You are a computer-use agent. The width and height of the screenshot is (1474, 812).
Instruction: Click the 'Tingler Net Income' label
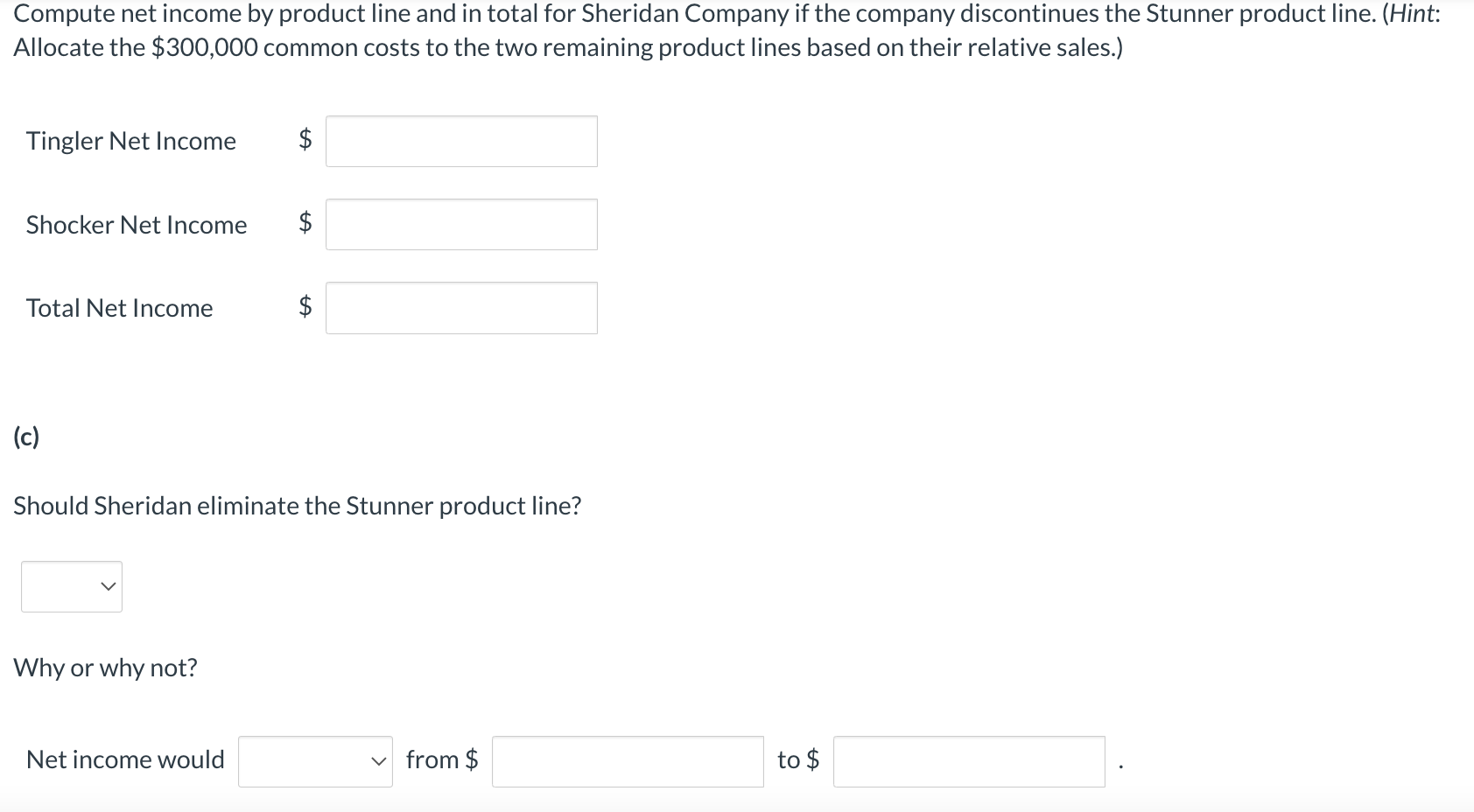pos(131,141)
